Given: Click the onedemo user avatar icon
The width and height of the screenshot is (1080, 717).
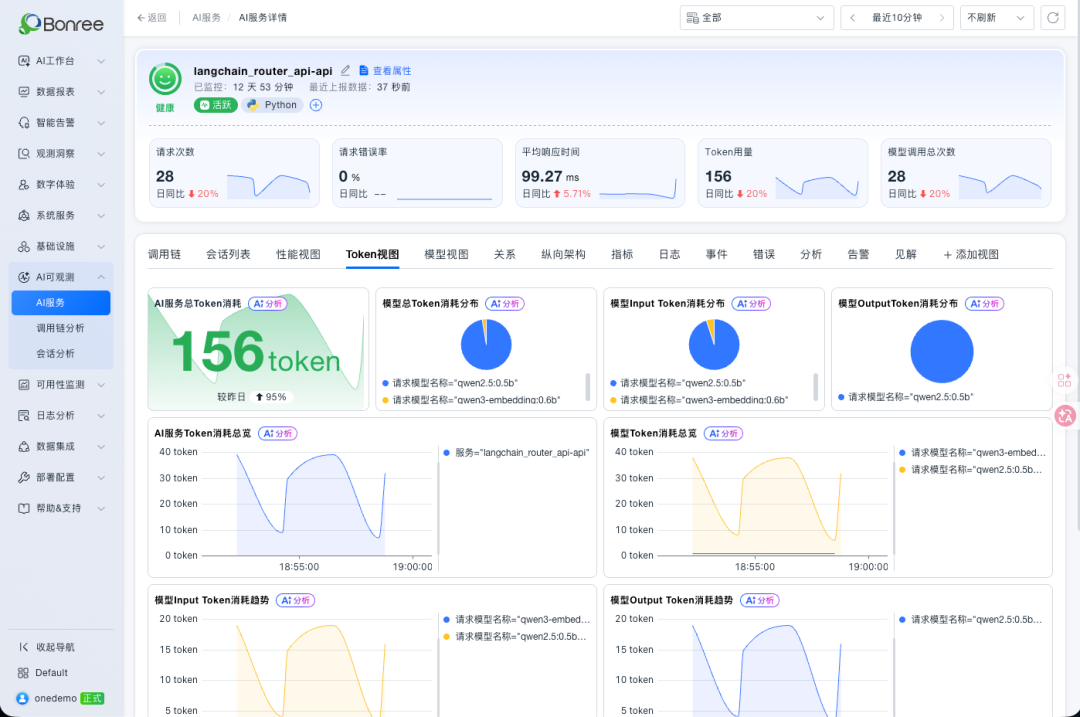Looking at the screenshot, I should (x=23, y=698).
